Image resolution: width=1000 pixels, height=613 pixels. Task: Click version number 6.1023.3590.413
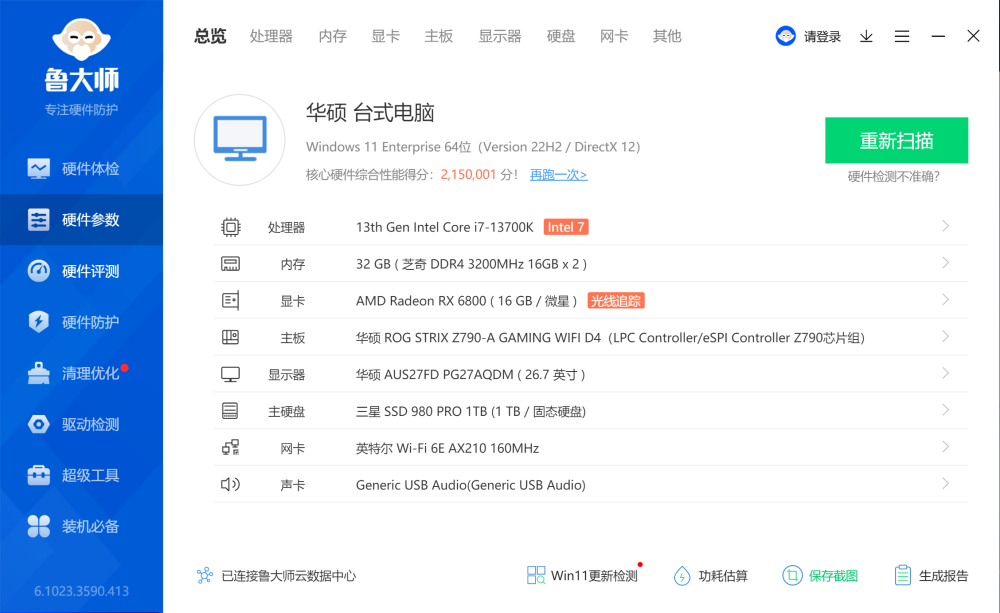pos(82,591)
